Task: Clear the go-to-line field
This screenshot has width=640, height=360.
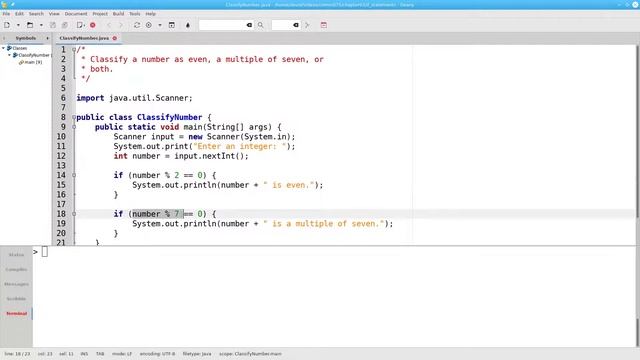Action: pos(296,25)
